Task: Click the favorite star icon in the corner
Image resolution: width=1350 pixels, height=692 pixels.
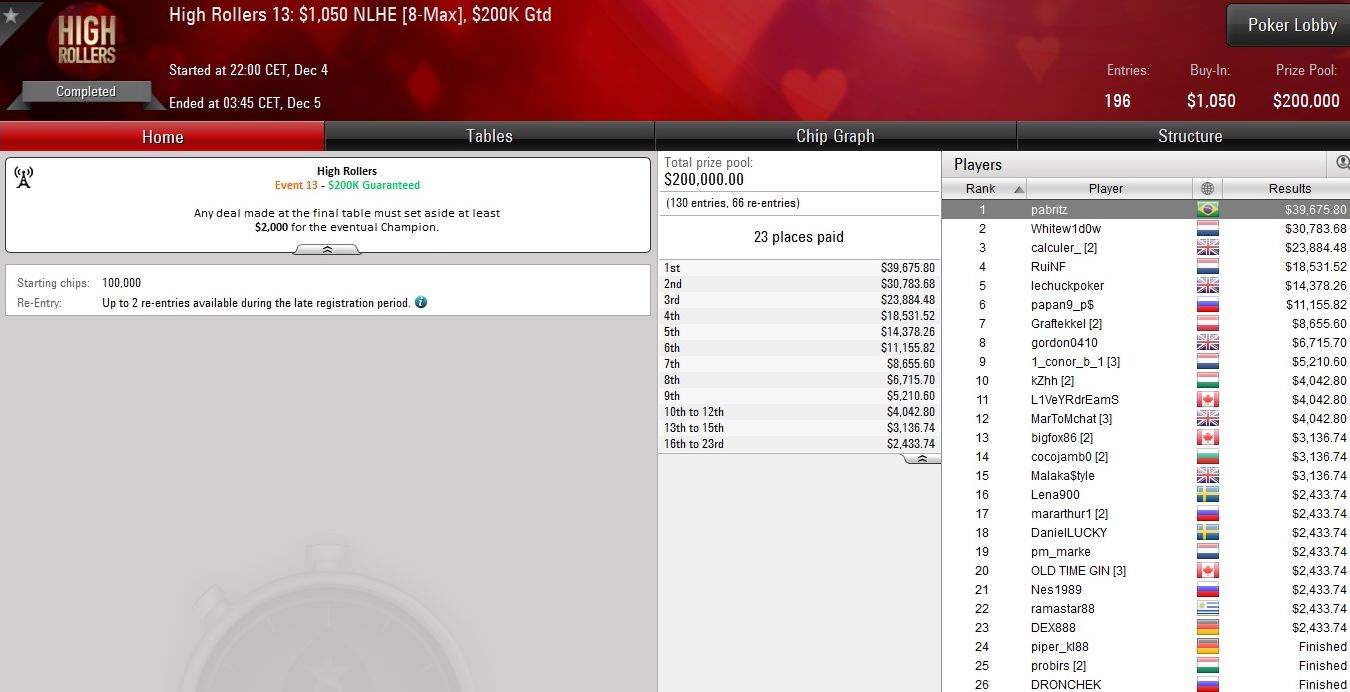Action: pos(11,14)
